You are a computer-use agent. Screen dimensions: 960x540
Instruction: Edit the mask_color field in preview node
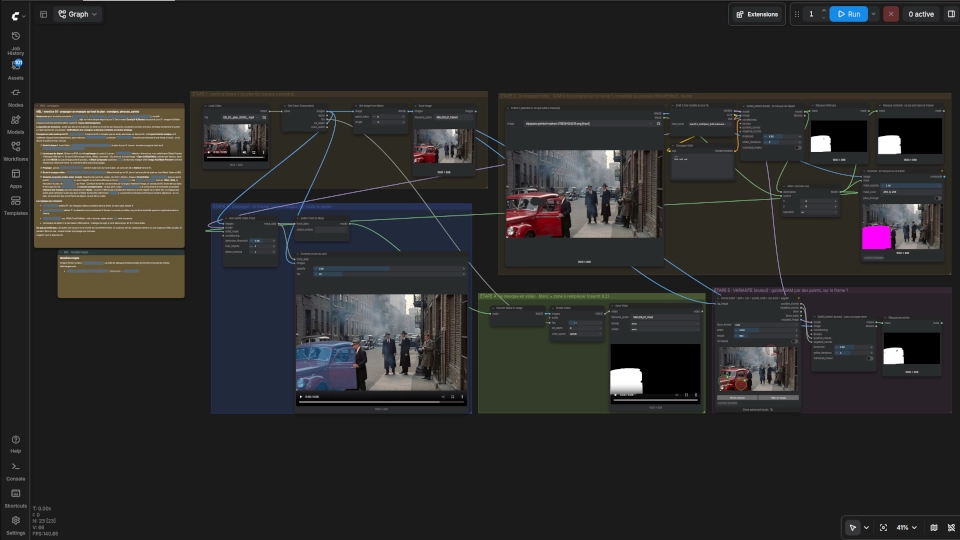click(x=912, y=192)
